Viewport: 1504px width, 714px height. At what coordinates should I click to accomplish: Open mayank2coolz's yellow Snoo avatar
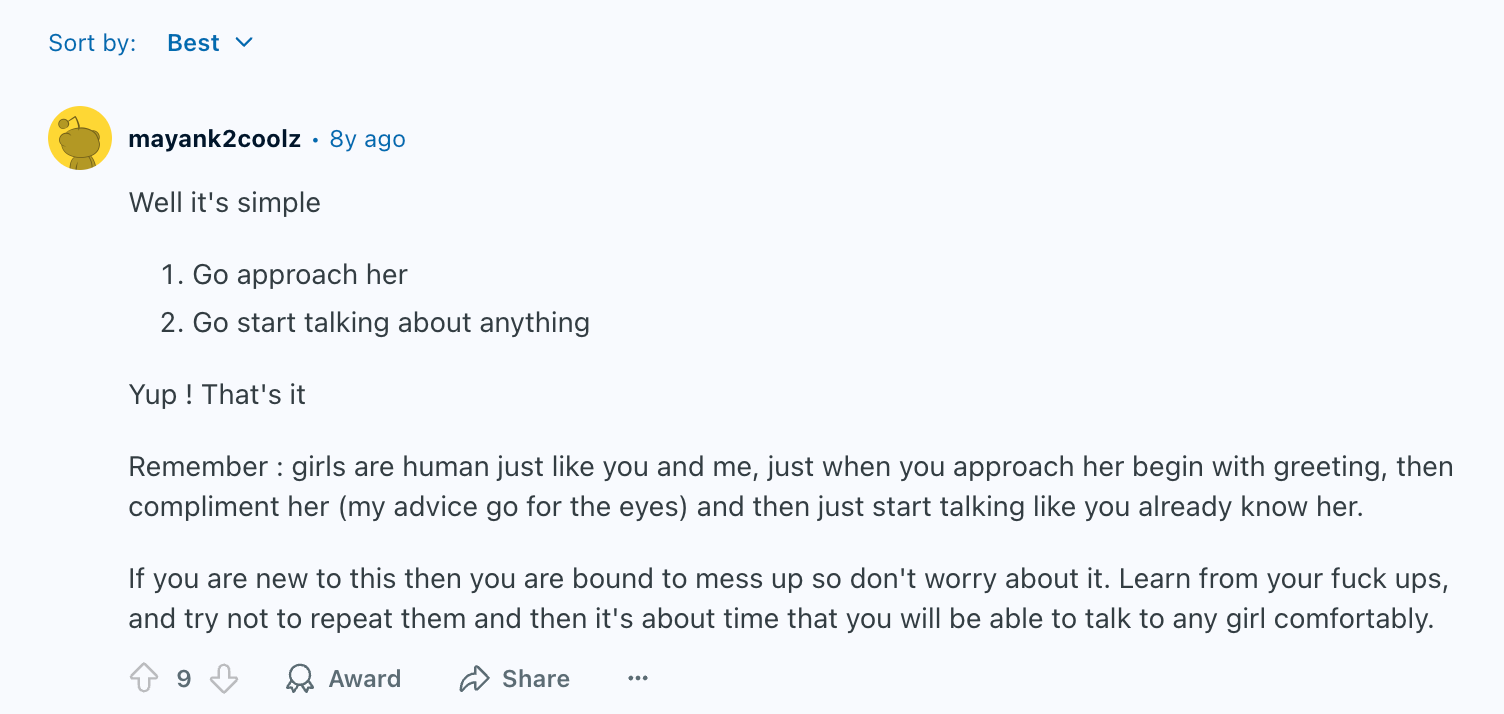[80, 138]
